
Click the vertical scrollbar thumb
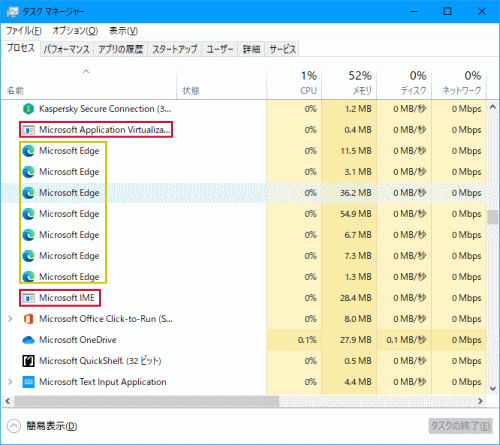pyautogui.click(x=493, y=217)
